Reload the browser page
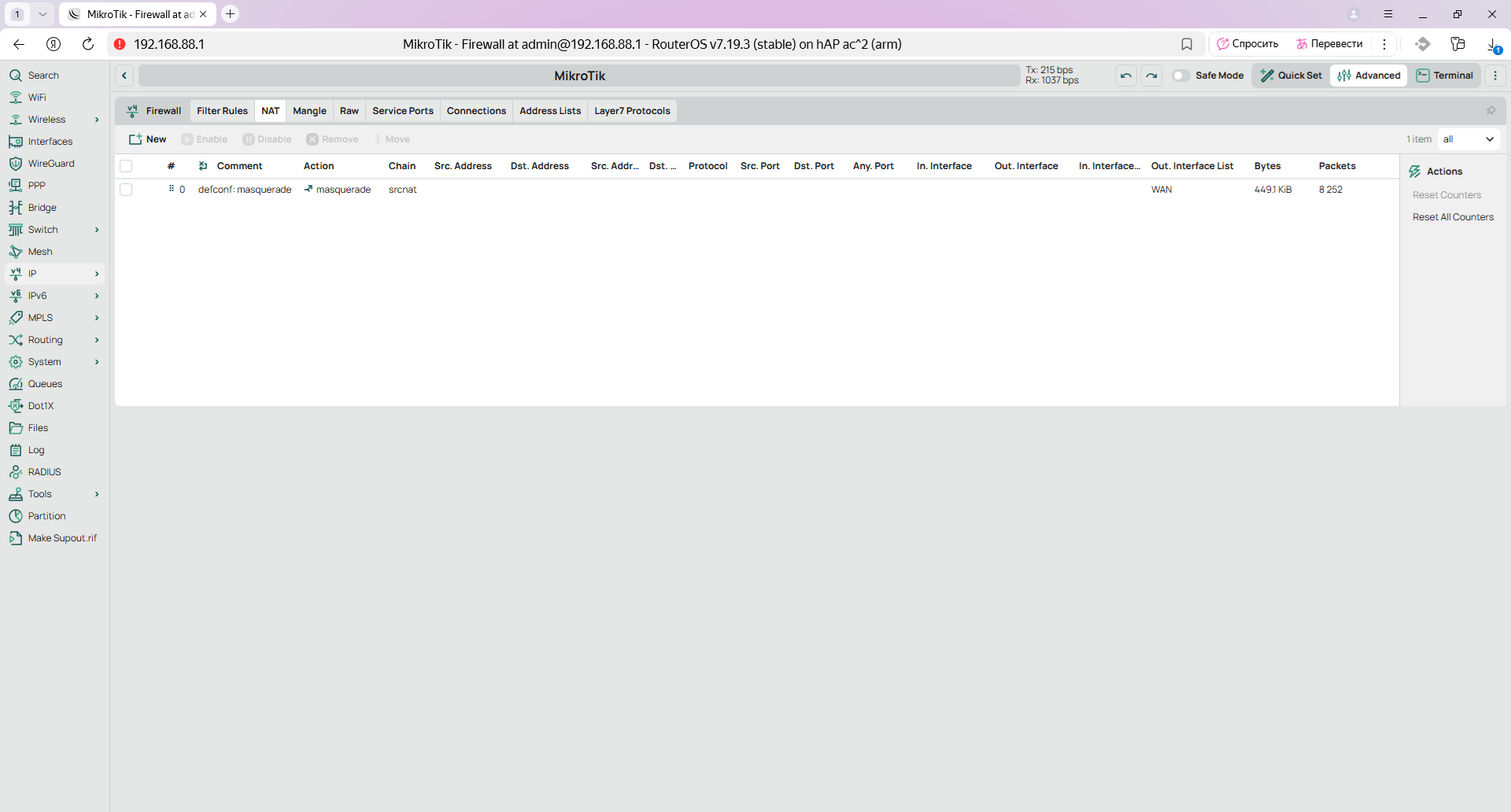Viewport: 1511px width, 812px height. click(88, 44)
